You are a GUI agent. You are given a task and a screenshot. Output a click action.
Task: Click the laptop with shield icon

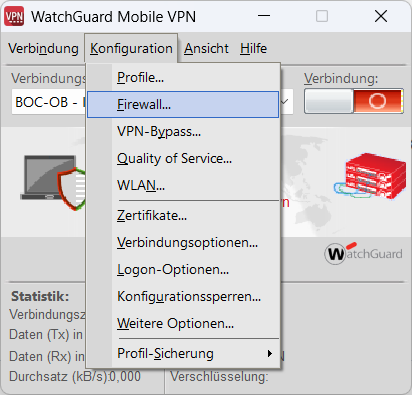(53, 182)
